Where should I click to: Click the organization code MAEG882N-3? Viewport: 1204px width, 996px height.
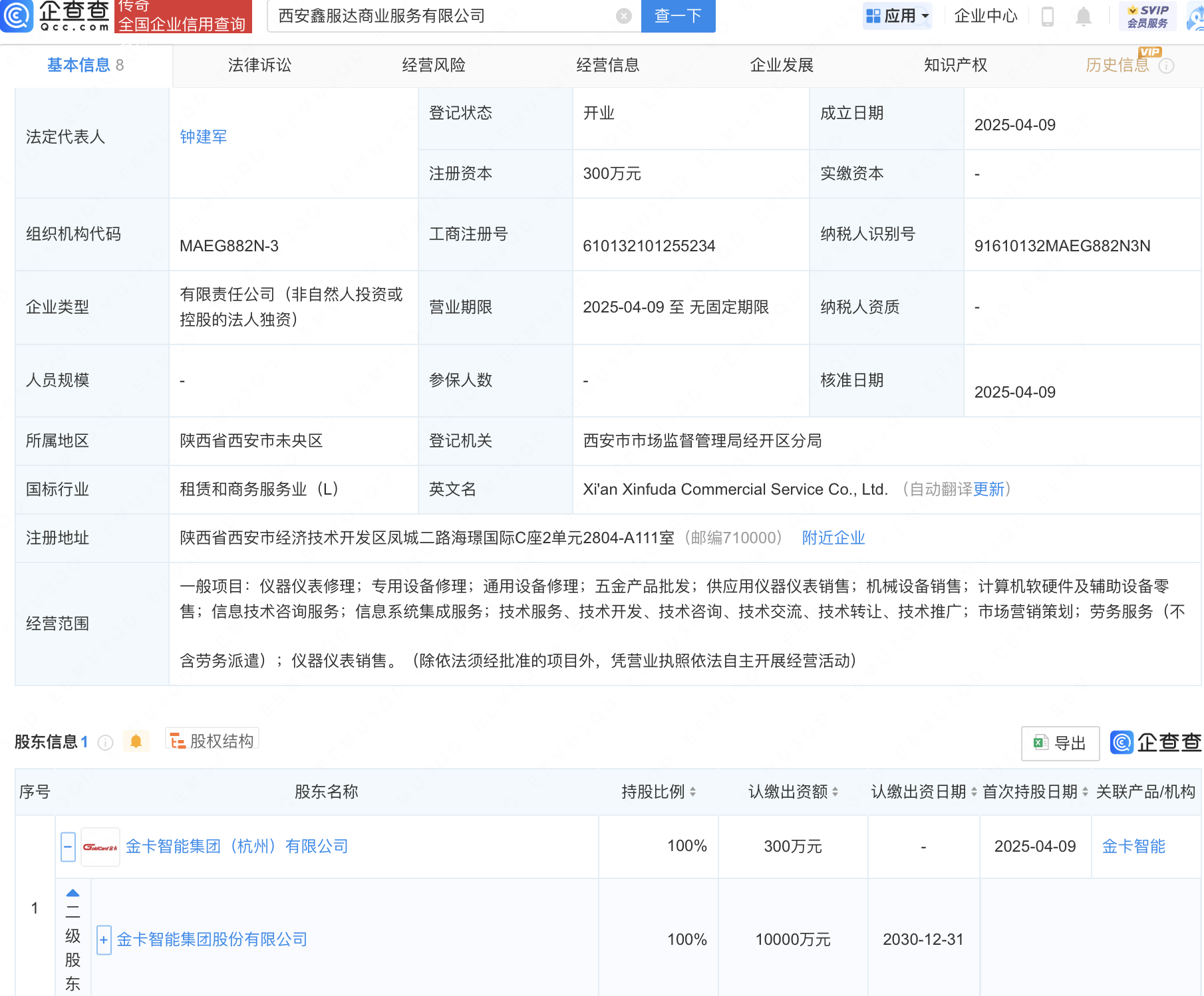point(229,246)
